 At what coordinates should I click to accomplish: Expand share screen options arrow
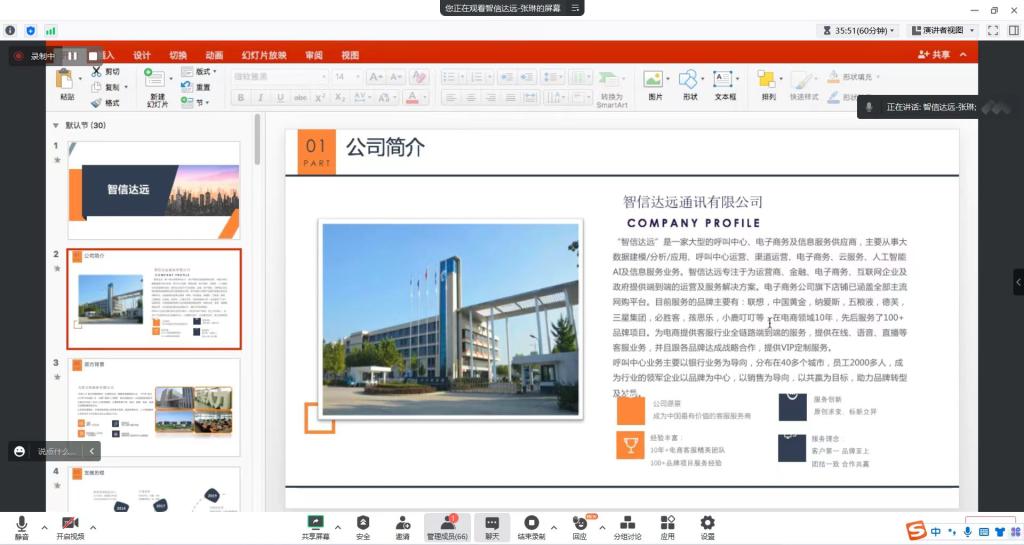tap(338, 527)
